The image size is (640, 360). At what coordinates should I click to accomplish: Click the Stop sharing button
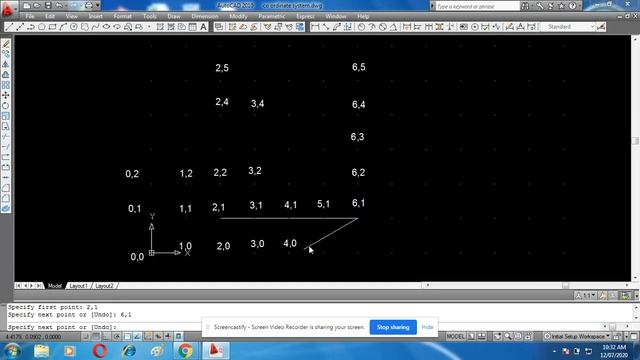point(393,327)
